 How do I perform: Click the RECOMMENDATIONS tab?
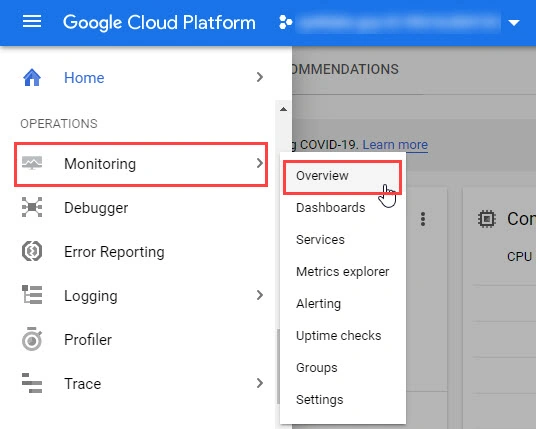[345, 69]
